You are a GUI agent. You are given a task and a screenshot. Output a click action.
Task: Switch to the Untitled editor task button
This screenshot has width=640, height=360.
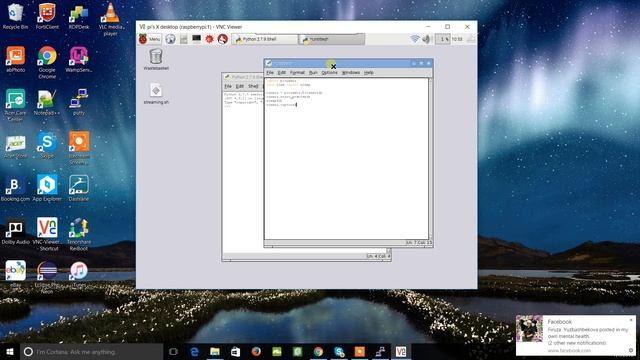click(332, 39)
